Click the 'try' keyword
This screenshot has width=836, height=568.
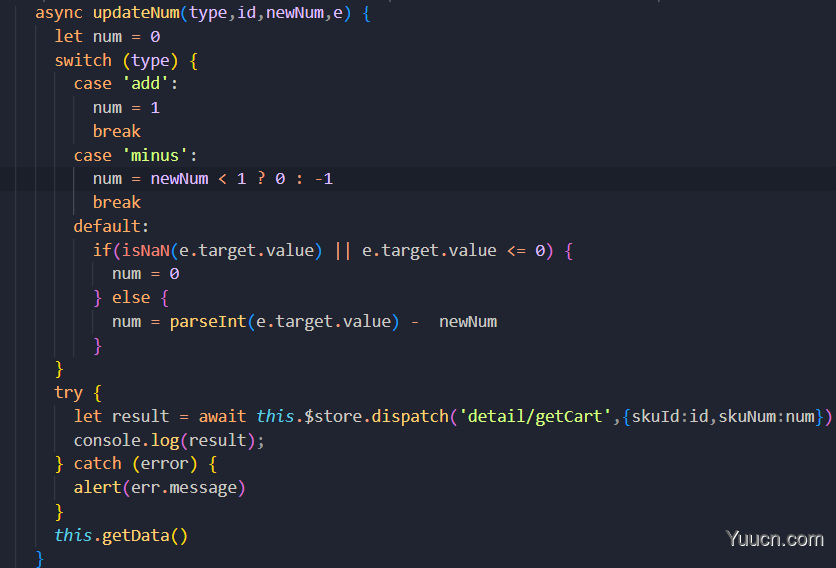pos(69,393)
